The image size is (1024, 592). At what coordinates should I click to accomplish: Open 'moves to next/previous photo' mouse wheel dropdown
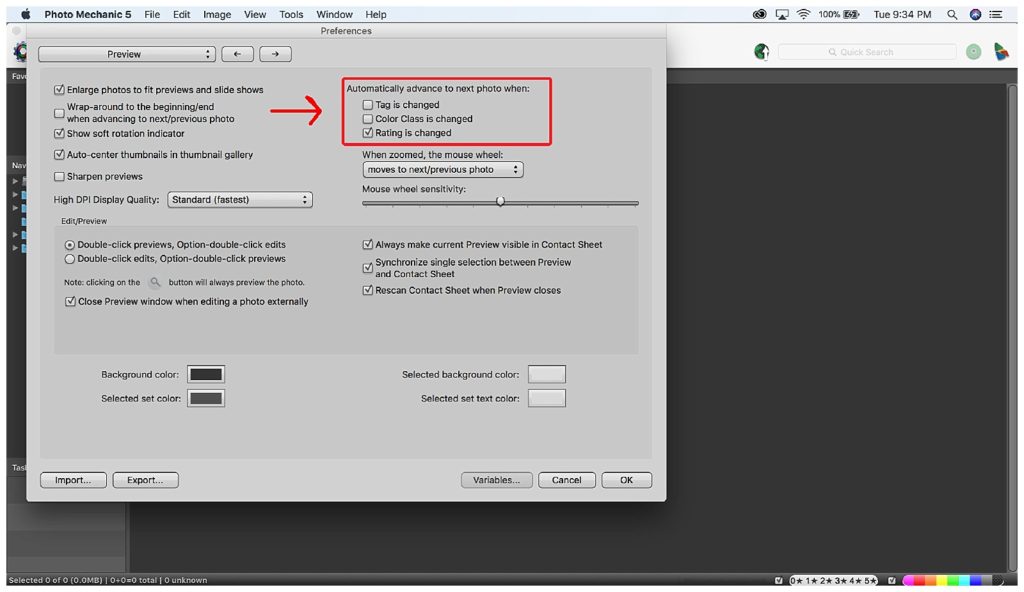pos(443,169)
